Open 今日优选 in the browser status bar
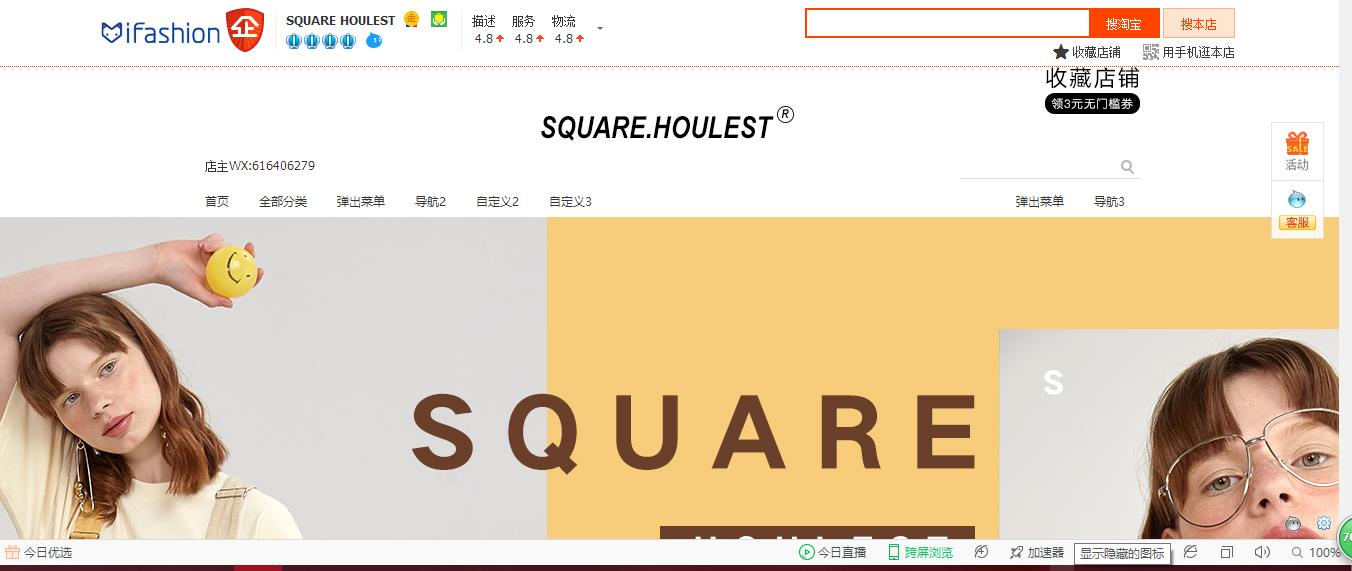 [x=39, y=552]
